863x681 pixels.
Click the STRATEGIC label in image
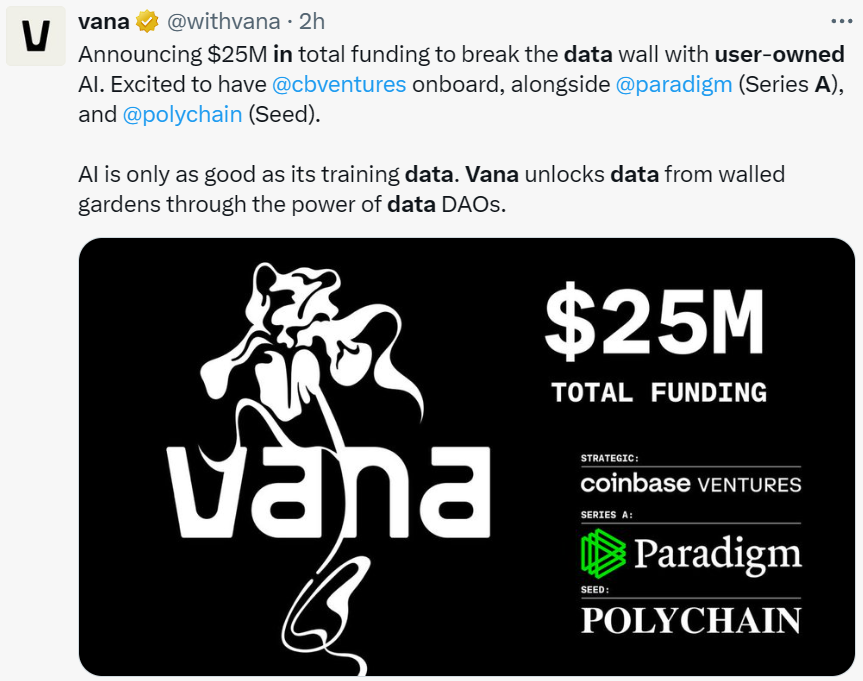(x=609, y=458)
